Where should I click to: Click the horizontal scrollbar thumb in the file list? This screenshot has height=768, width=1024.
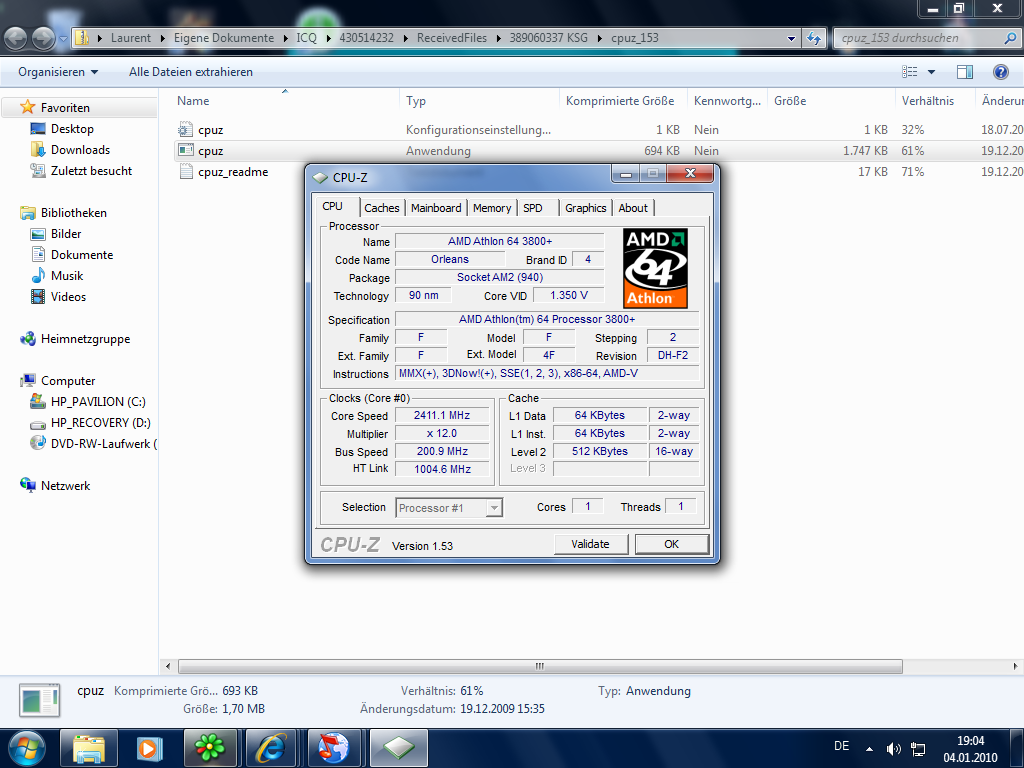(x=540, y=666)
